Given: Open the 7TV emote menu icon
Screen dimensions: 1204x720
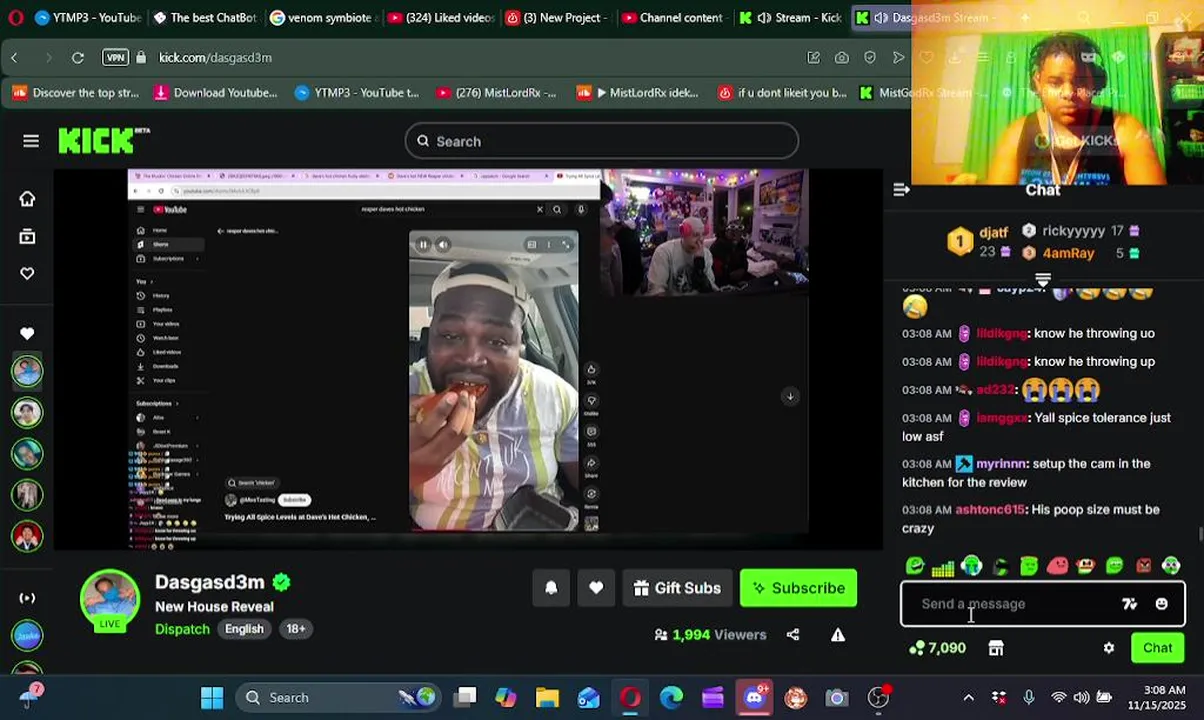Looking at the screenshot, I should coord(1129,604).
